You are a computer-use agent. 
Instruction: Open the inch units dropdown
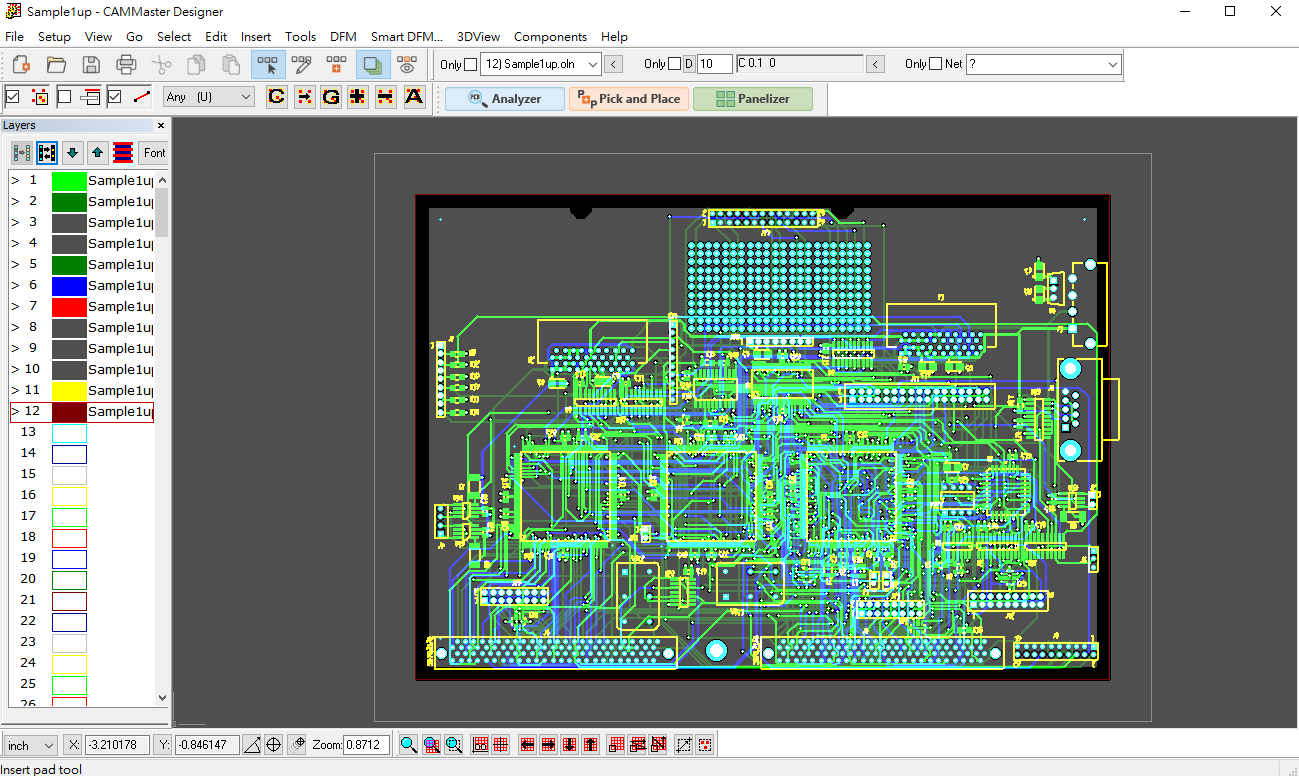31,746
